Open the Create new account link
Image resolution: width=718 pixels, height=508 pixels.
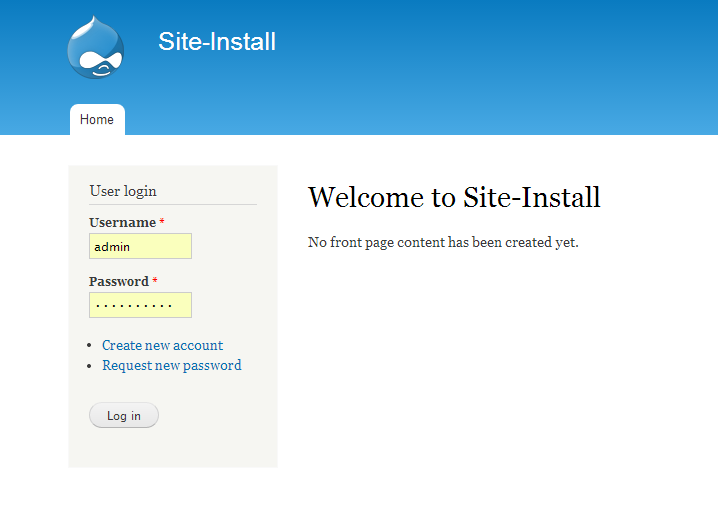point(163,345)
